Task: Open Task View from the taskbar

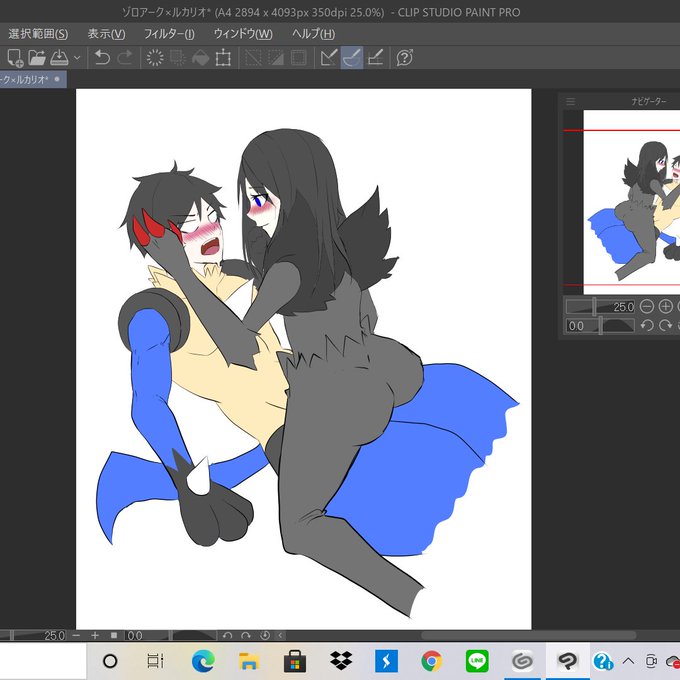Action: point(155,661)
